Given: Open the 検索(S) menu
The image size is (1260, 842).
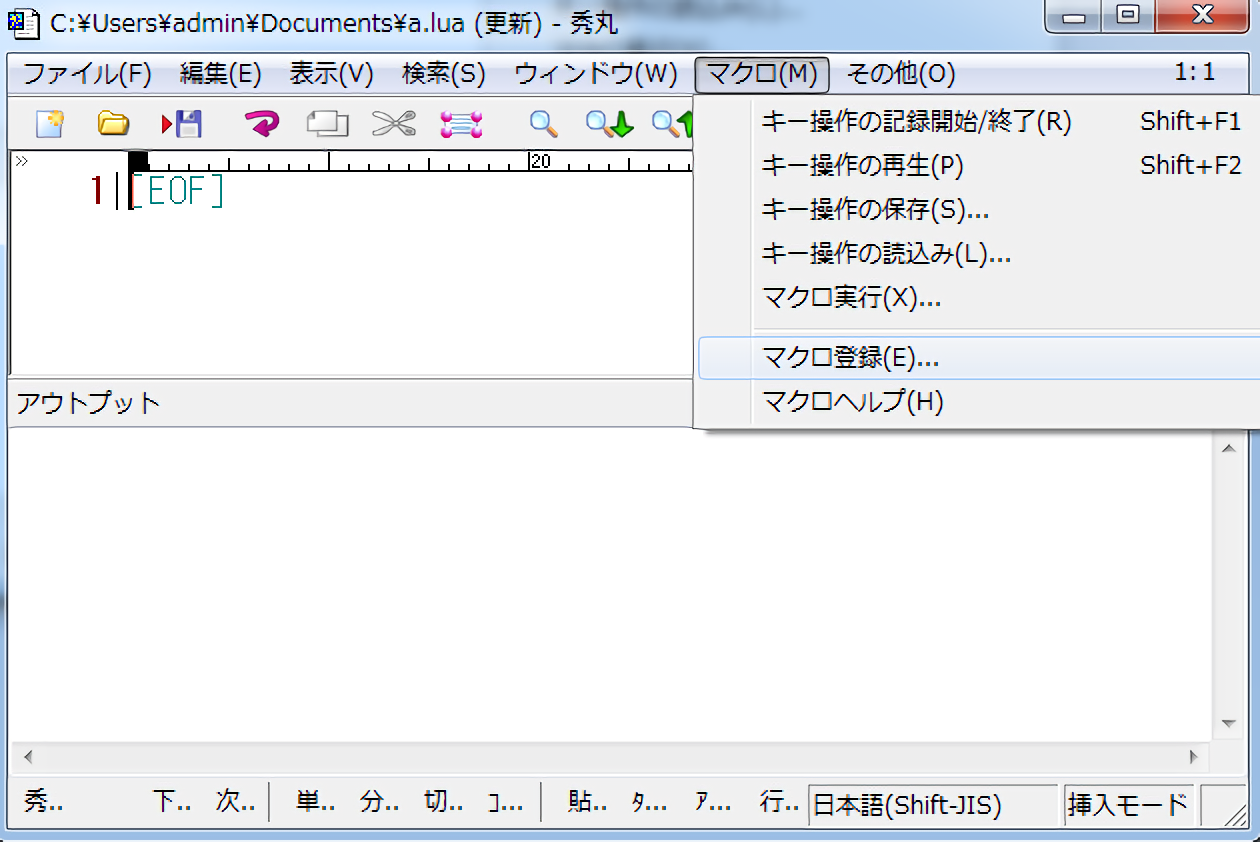Looking at the screenshot, I should tap(443, 74).
